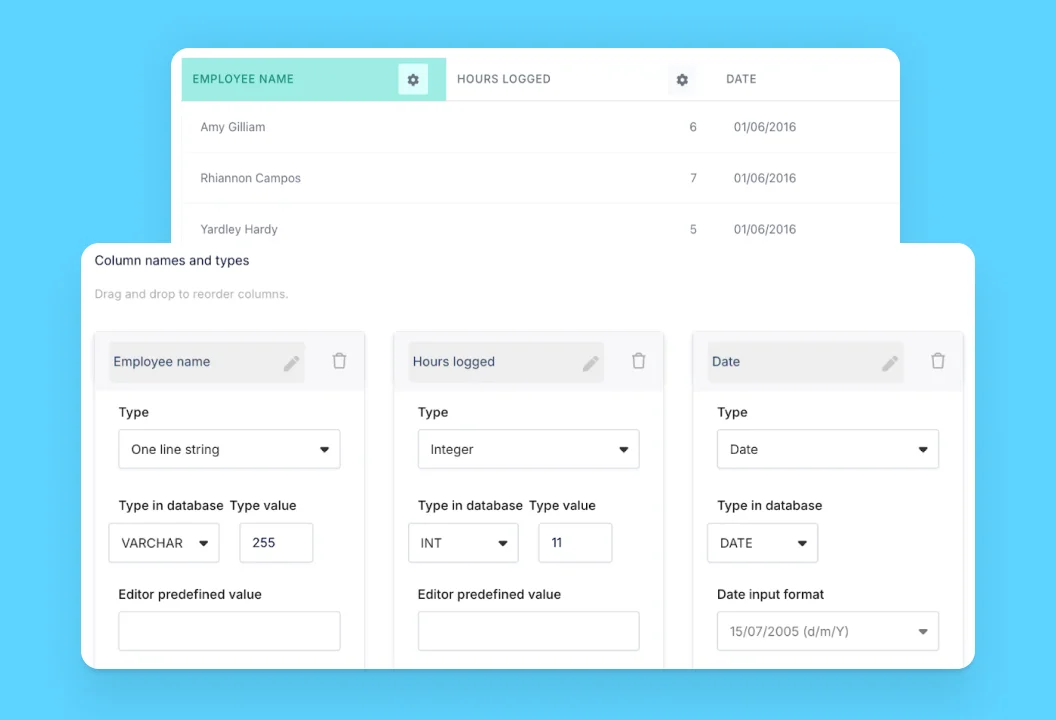Open the Date input format dropdown

(x=827, y=631)
